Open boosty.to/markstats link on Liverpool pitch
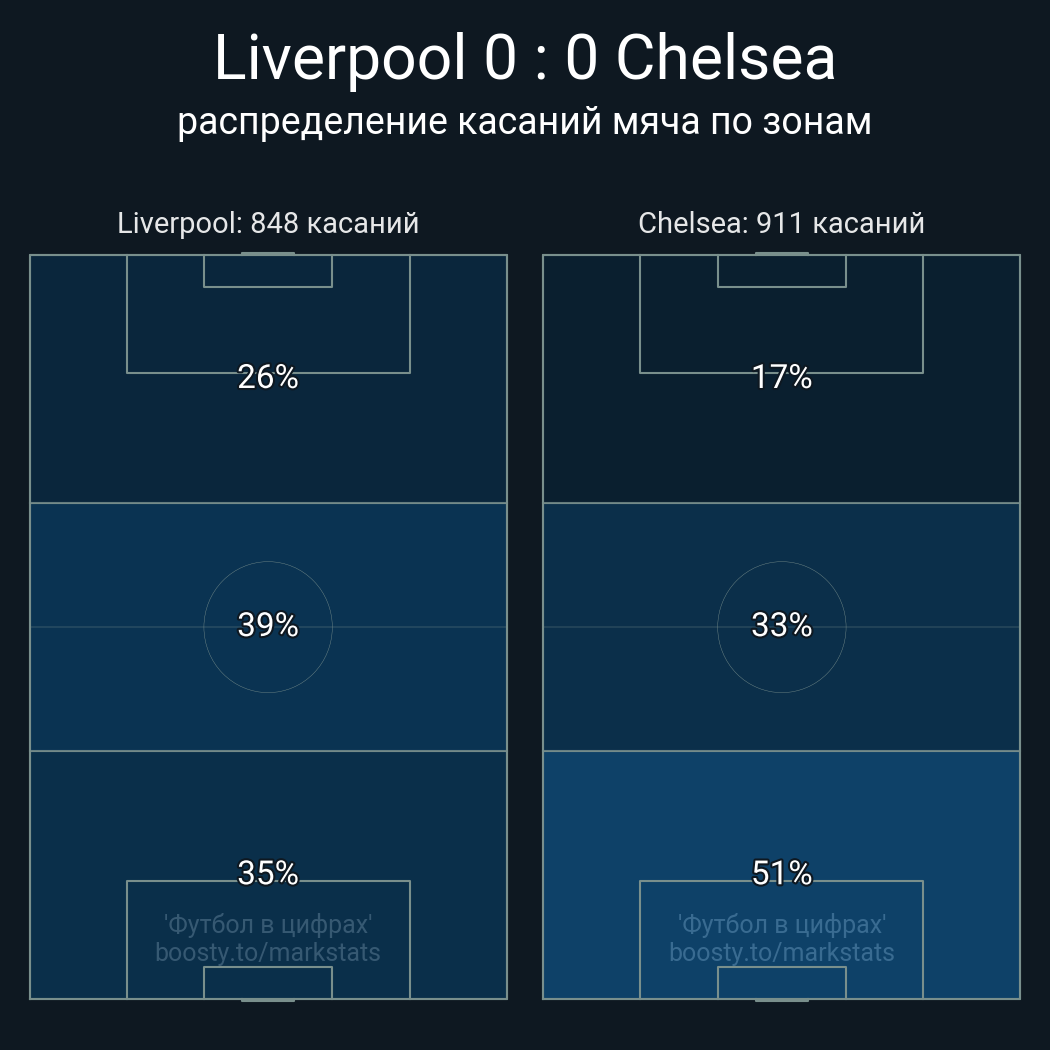This screenshot has width=1050, height=1050. tap(268, 952)
